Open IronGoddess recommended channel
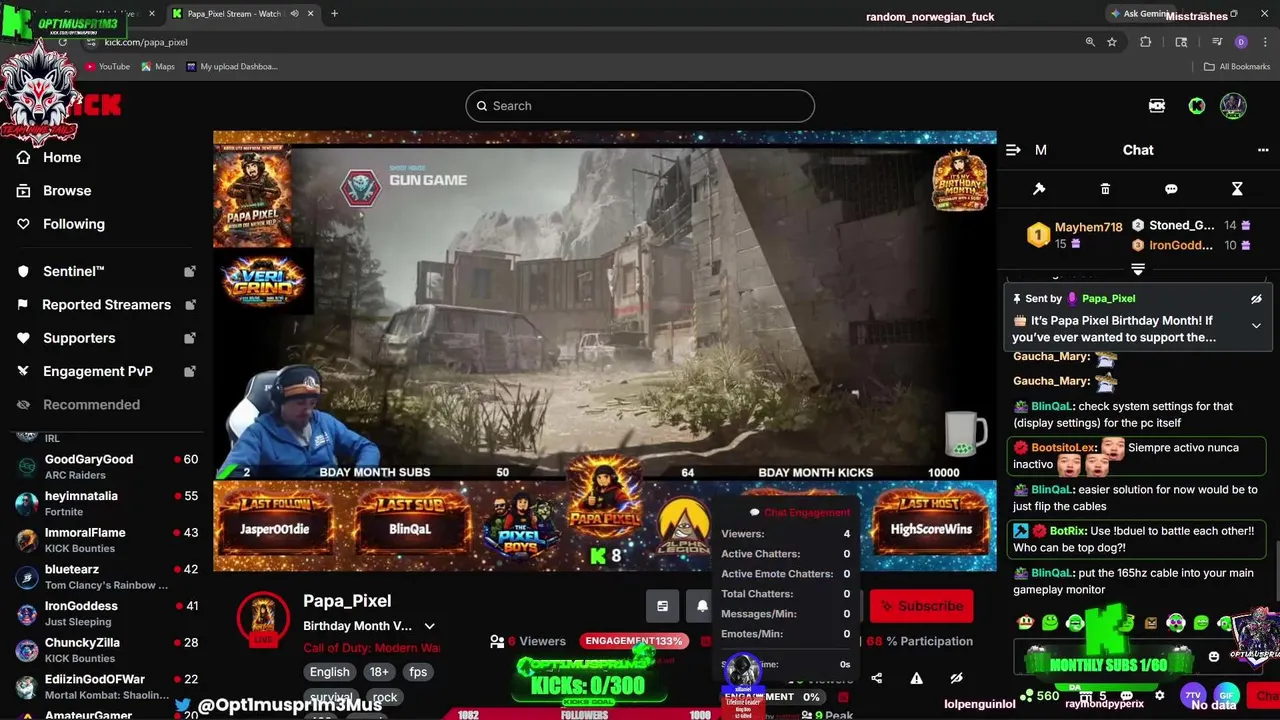The image size is (1280, 720). tap(107, 613)
